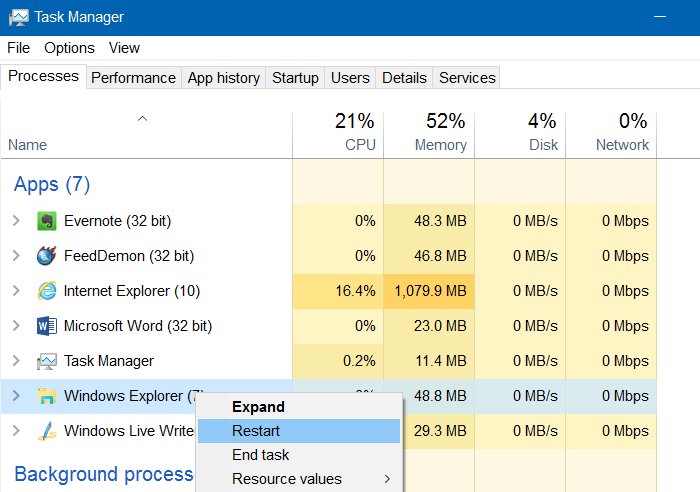Select the Task Manager process name
Viewport: 700px width, 492px height.
click(109, 361)
